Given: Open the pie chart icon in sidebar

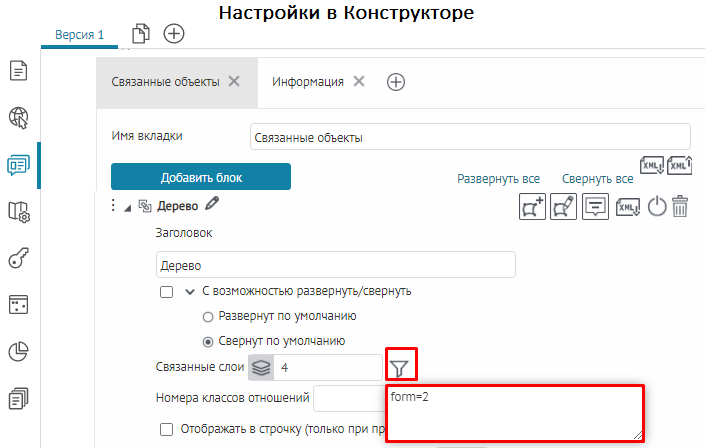Looking at the screenshot, I should 18,352.
